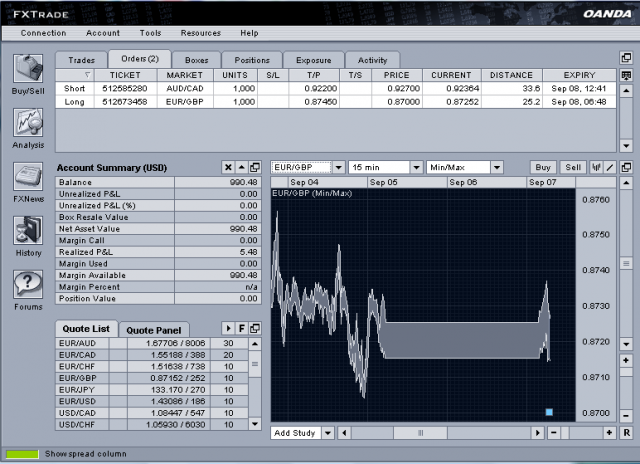The height and width of the screenshot is (464, 640).
Task: Detach the chart panel
Action: coord(626,167)
